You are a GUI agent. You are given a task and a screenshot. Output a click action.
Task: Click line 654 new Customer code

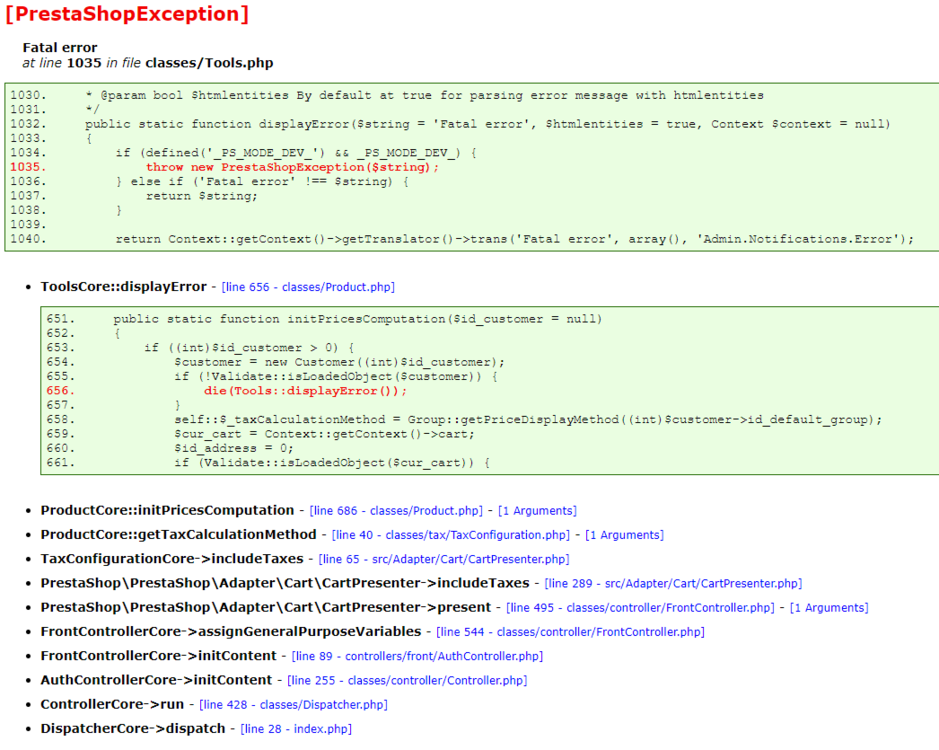point(340,362)
